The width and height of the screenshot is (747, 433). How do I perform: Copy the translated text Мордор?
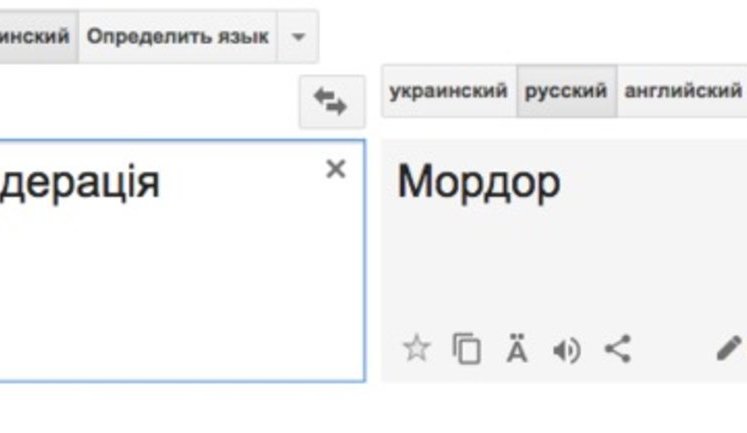467,348
